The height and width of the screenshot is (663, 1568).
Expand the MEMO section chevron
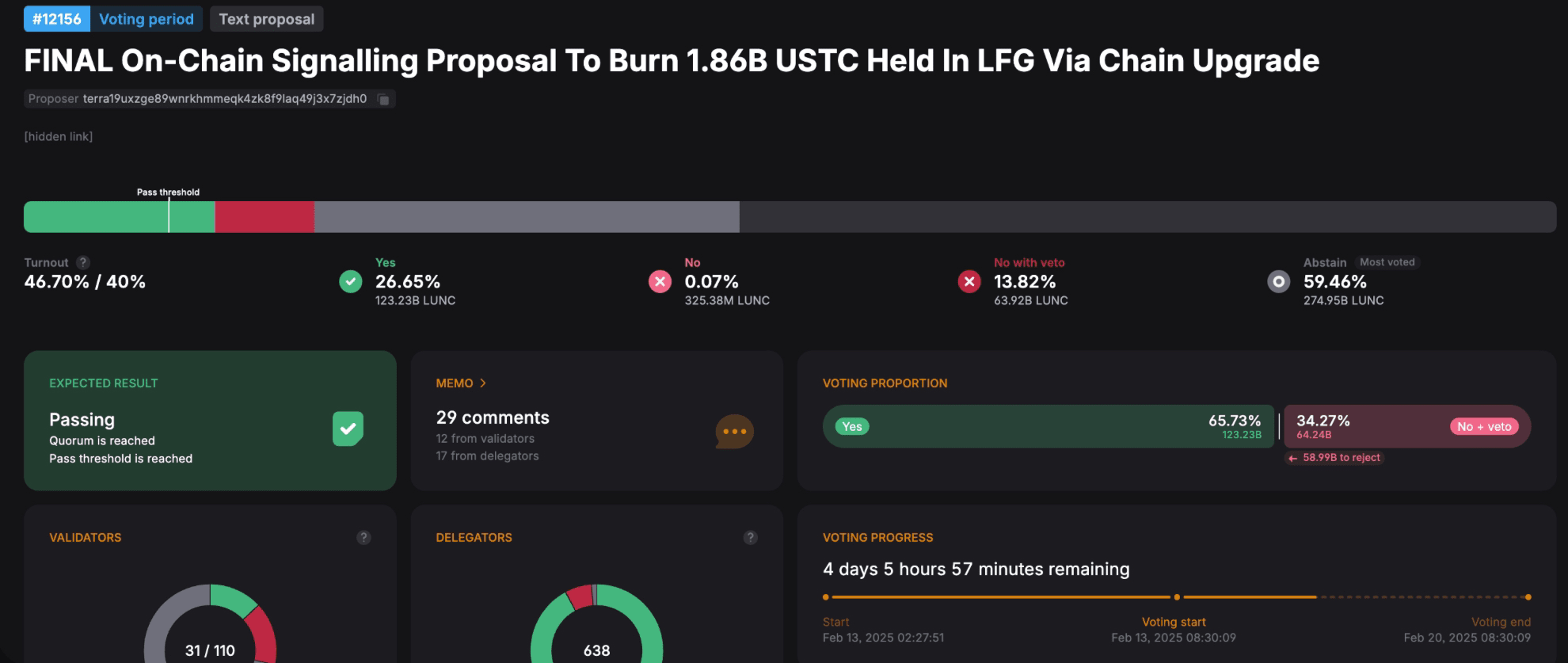tap(483, 383)
